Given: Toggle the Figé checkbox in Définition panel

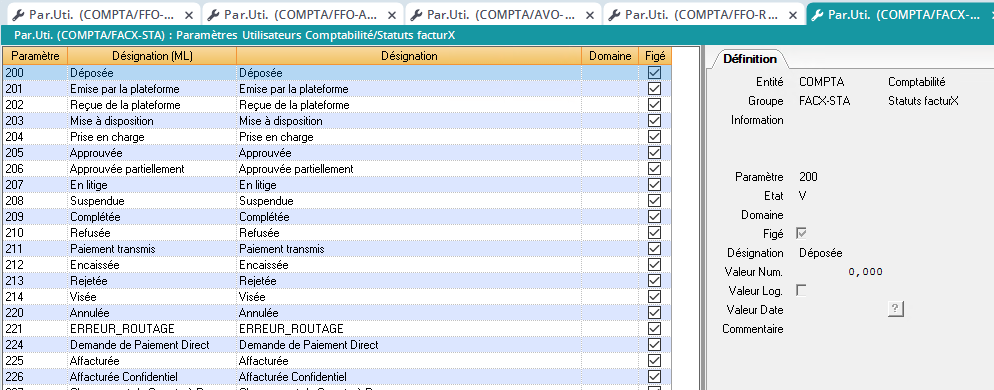Looking at the screenshot, I should (802, 233).
